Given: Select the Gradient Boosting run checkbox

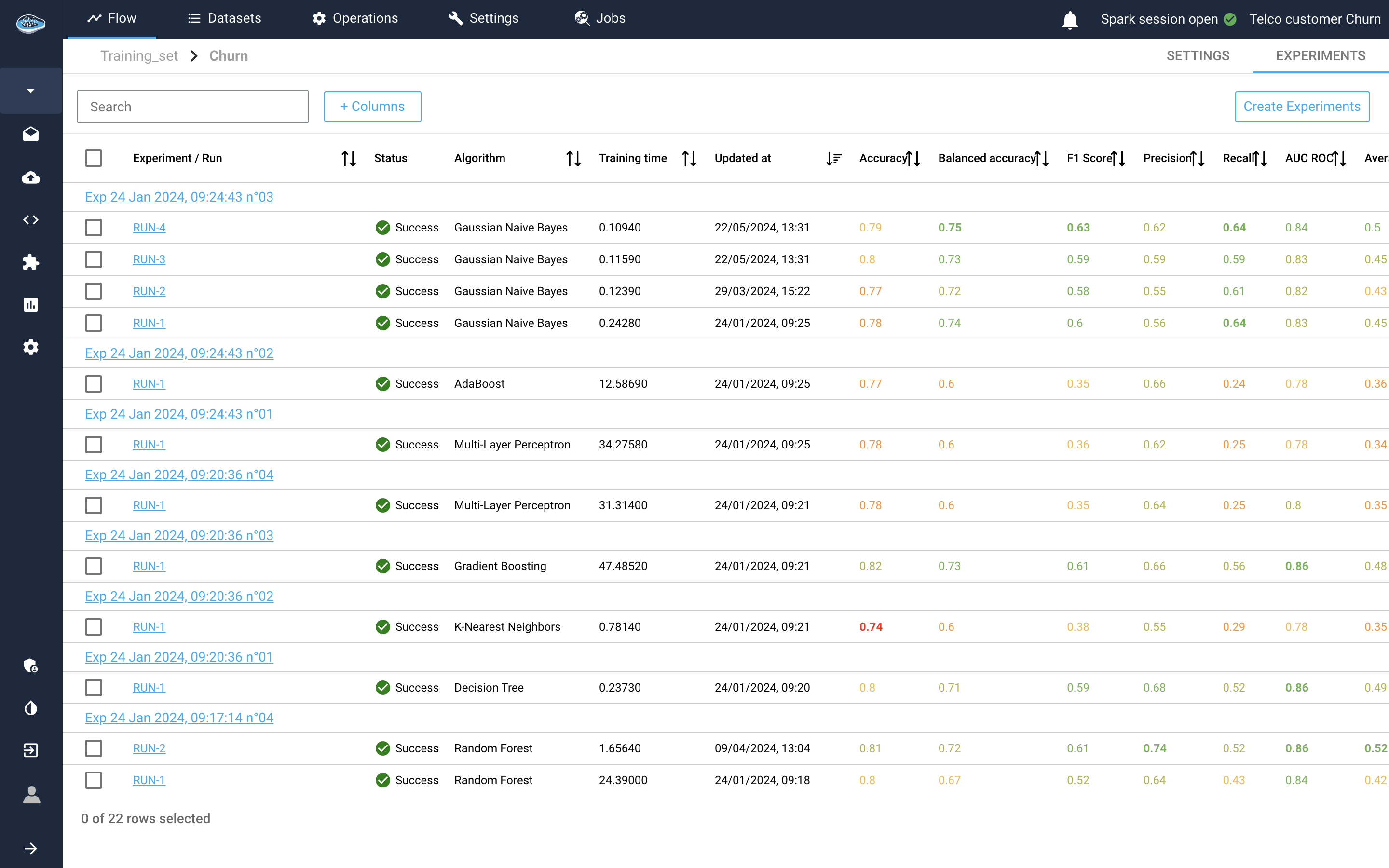Looking at the screenshot, I should [94, 566].
